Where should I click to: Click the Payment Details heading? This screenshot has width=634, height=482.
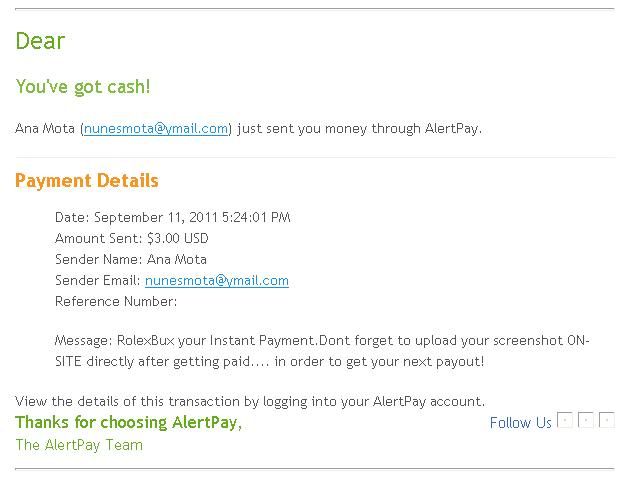click(87, 181)
